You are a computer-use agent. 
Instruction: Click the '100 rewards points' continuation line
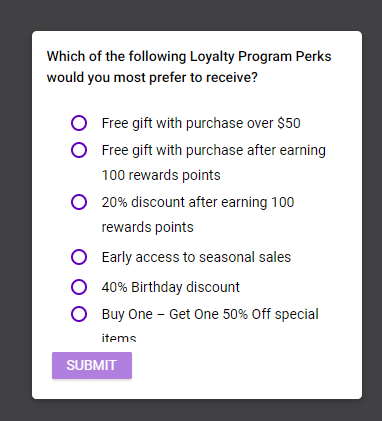(x=161, y=175)
